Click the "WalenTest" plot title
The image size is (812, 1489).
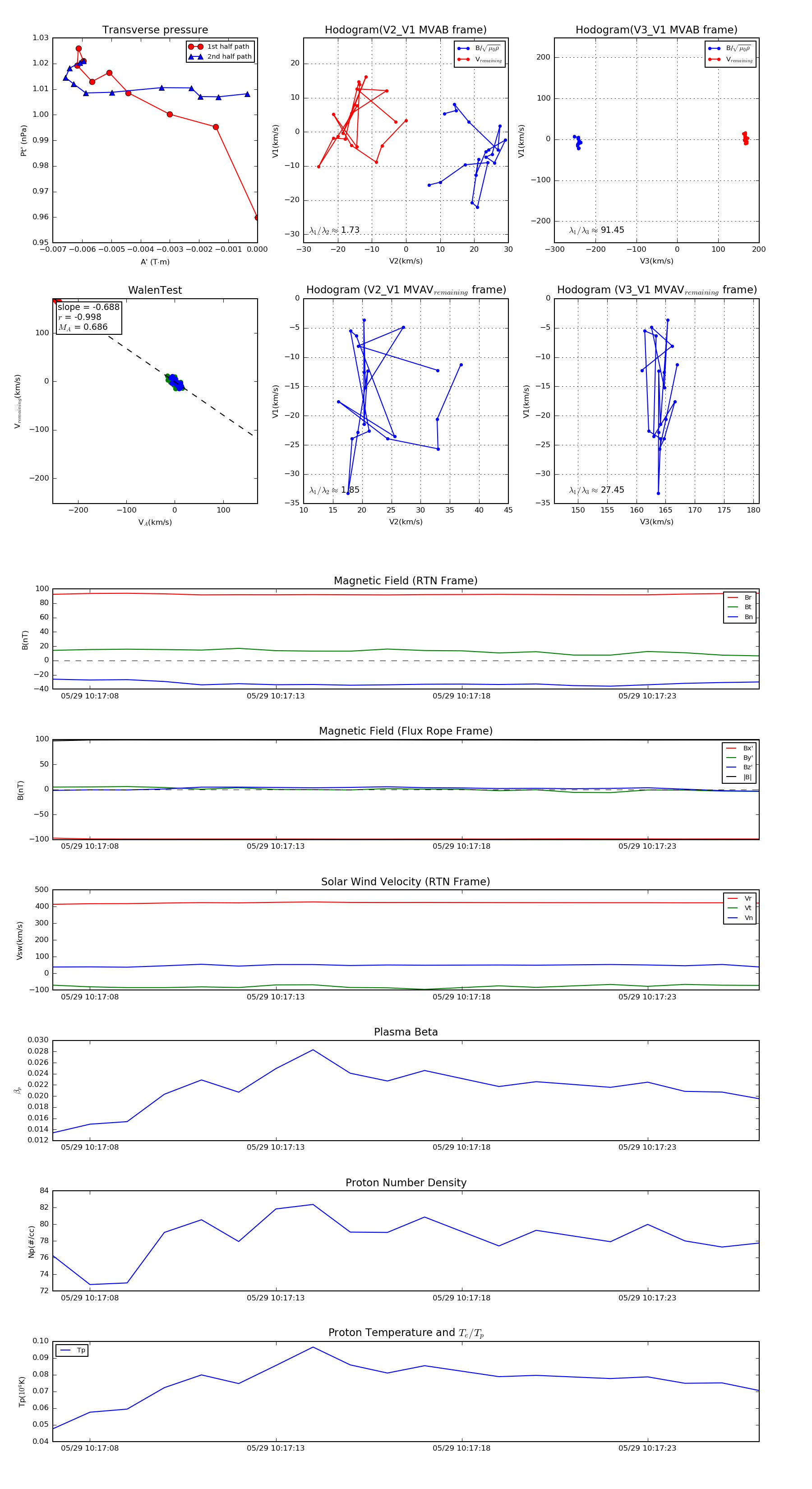[155, 290]
